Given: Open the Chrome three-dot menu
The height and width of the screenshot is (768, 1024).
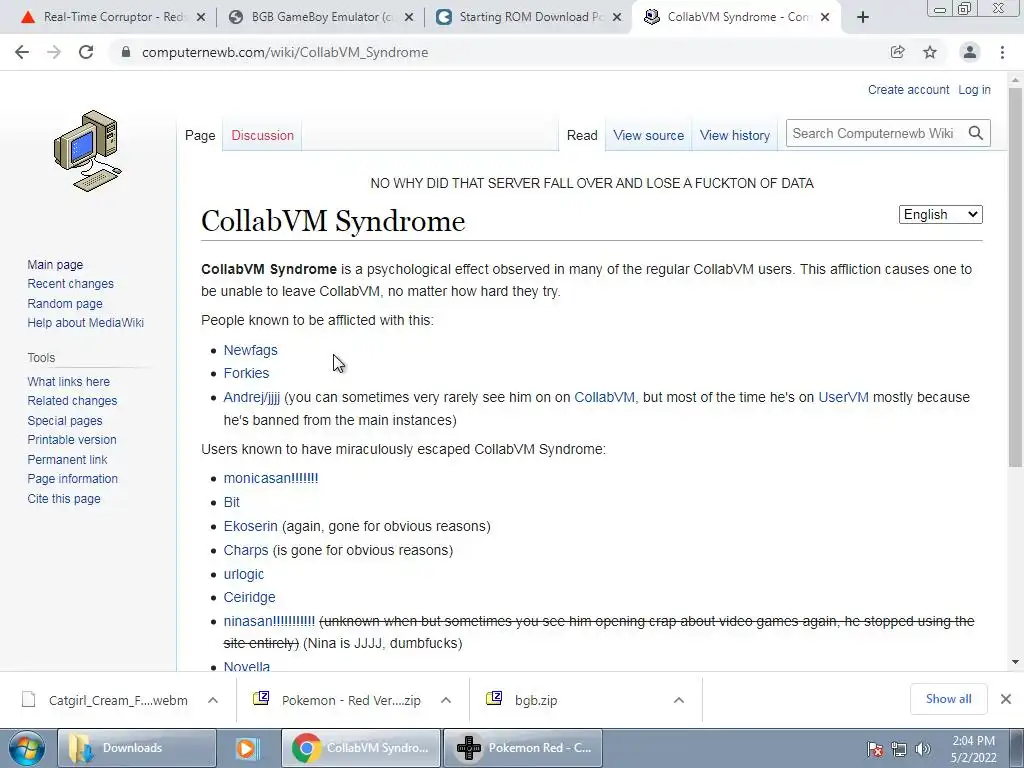Looking at the screenshot, I should (x=1002, y=52).
